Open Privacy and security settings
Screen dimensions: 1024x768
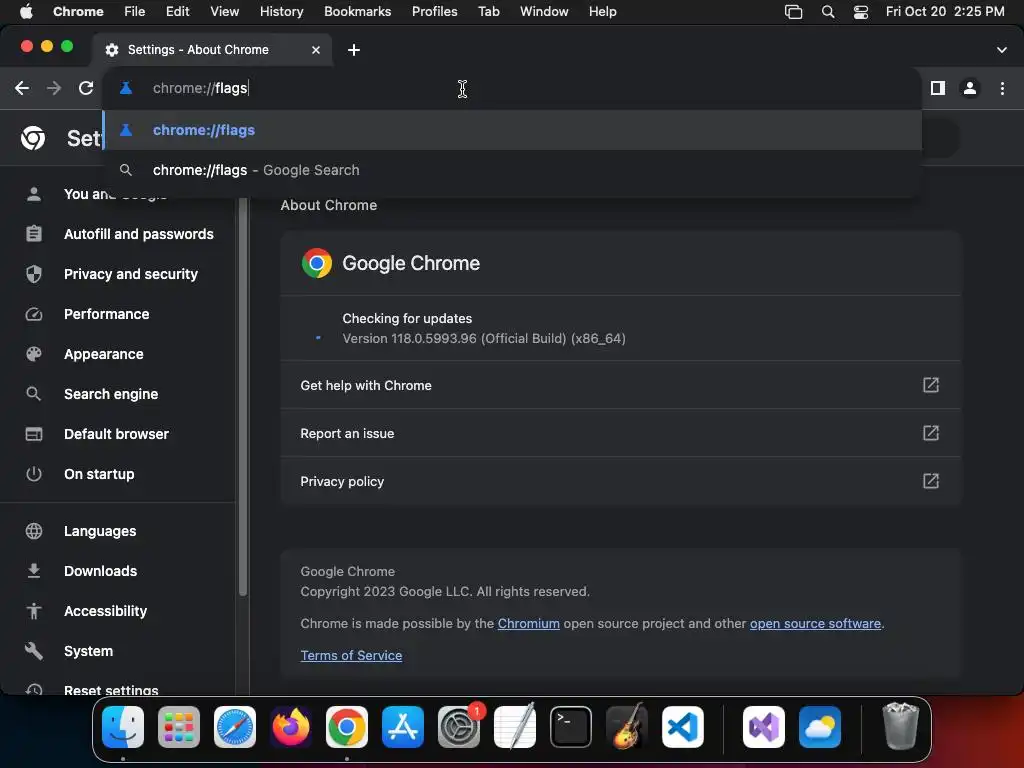click(x=131, y=274)
